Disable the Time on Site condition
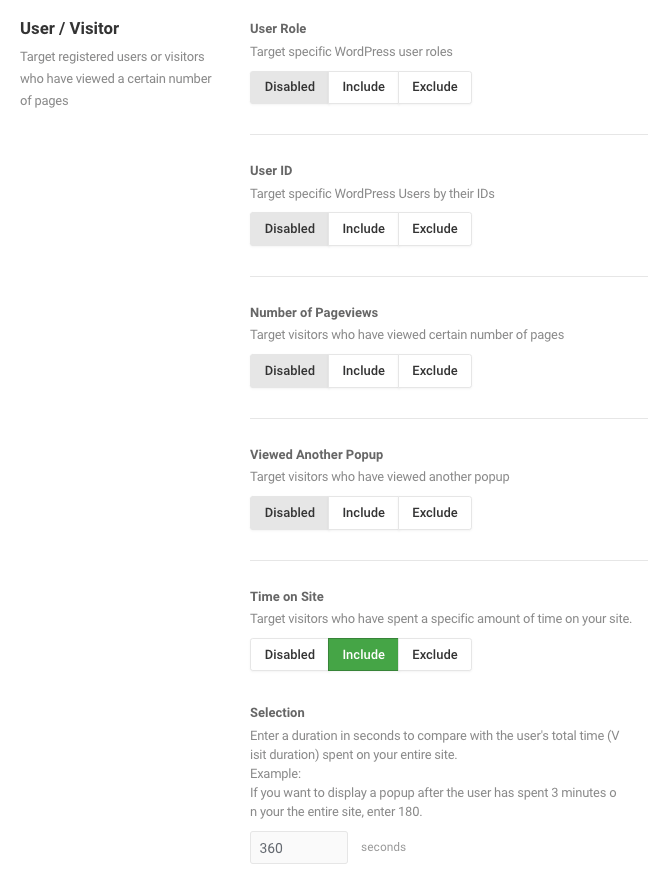Image resolution: width=648 pixels, height=887 pixels. coord(290,655)
